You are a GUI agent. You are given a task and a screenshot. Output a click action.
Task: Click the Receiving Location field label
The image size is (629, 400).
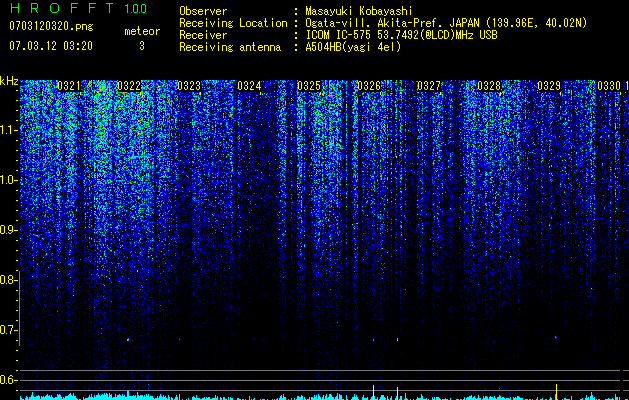[233, 23]
